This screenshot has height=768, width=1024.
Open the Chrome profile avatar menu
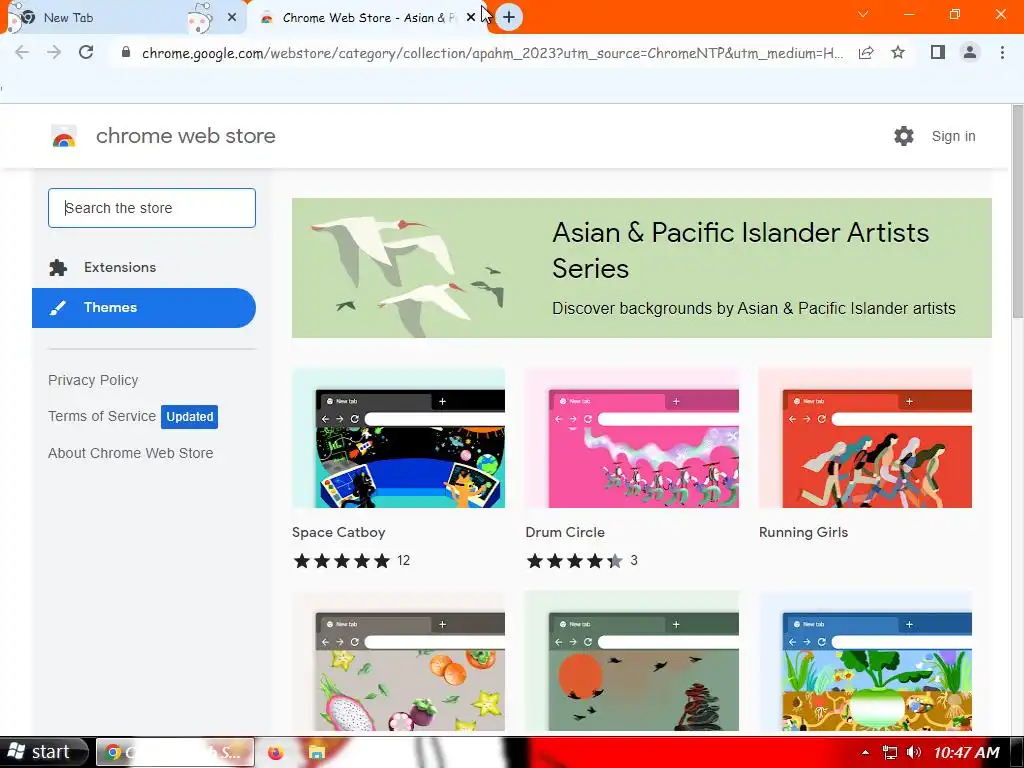pos(970,52)
